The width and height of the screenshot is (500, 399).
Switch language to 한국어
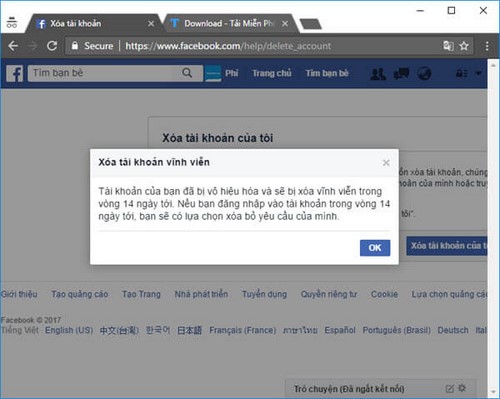tap(158, 330)
